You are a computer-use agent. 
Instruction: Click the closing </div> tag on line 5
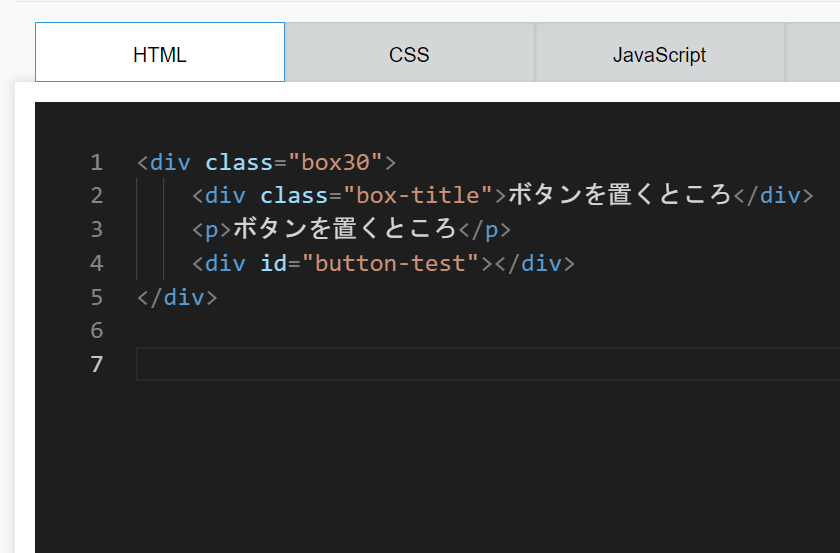(177, 297)
